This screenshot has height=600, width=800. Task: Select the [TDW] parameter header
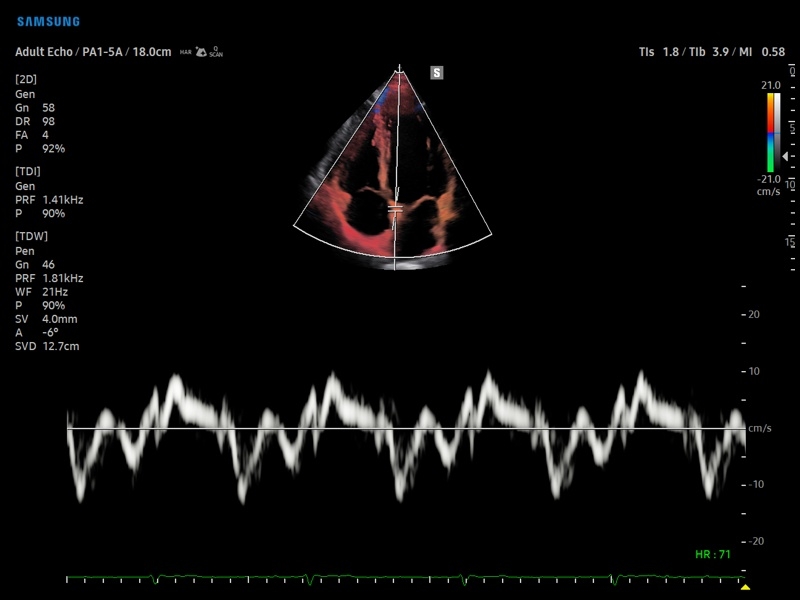(x=31, y=235)
